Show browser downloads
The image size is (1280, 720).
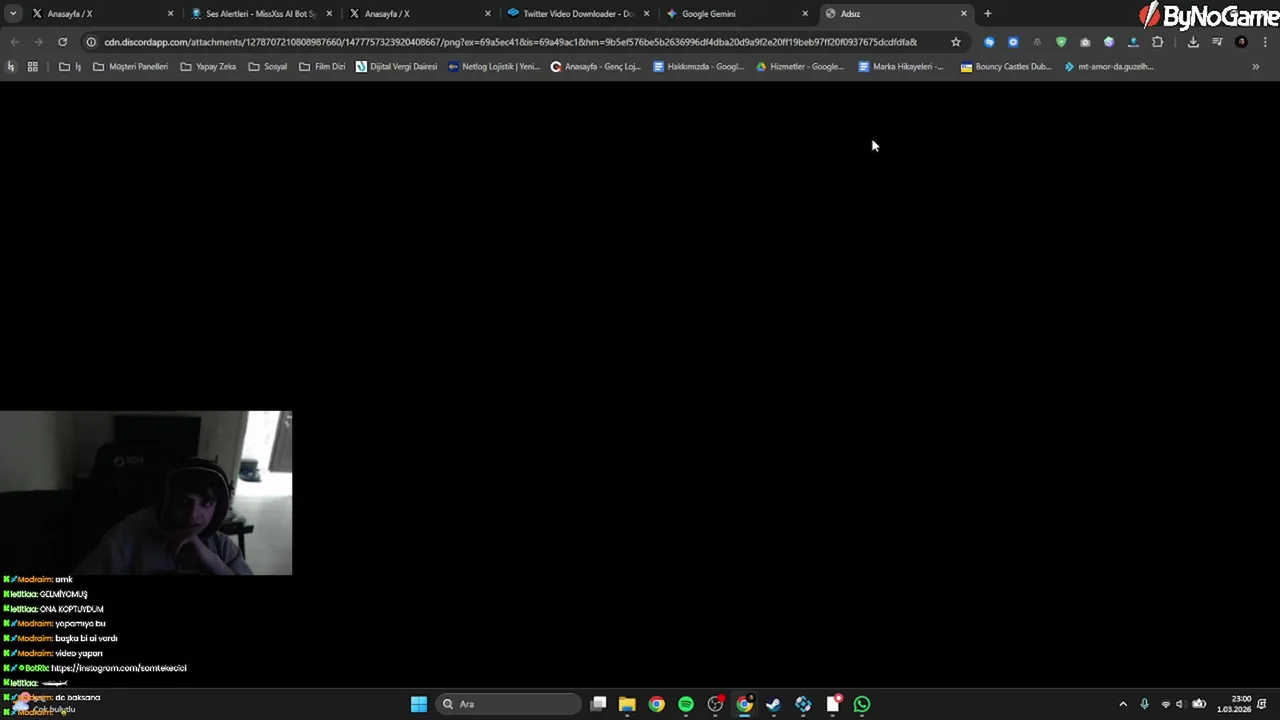click(1193, 42)
